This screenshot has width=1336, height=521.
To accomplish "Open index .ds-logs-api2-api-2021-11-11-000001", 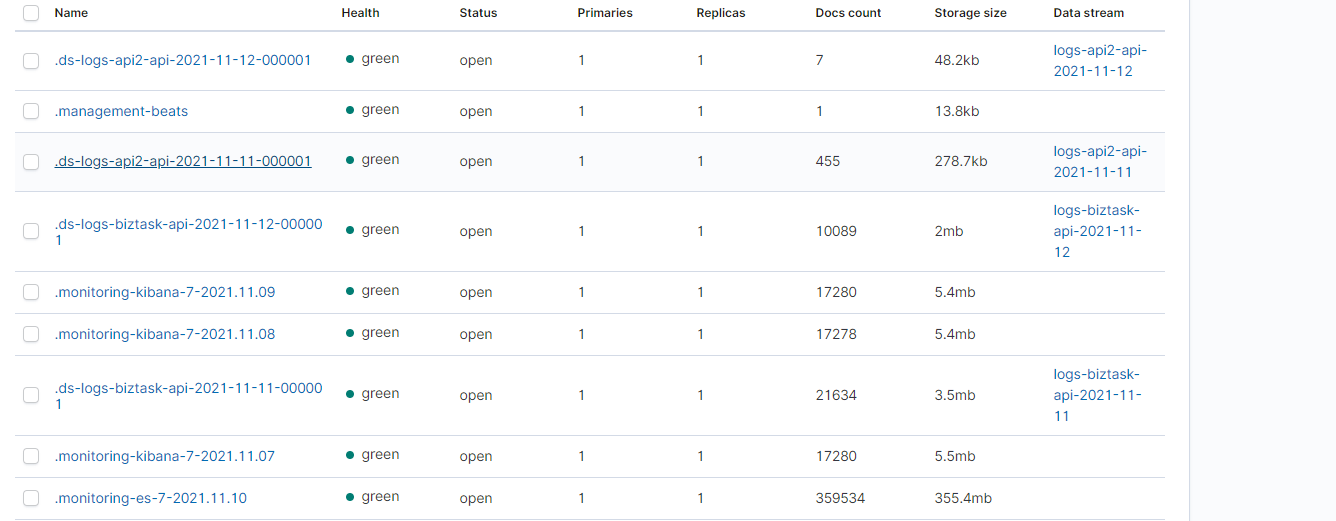I will point(183,161).
